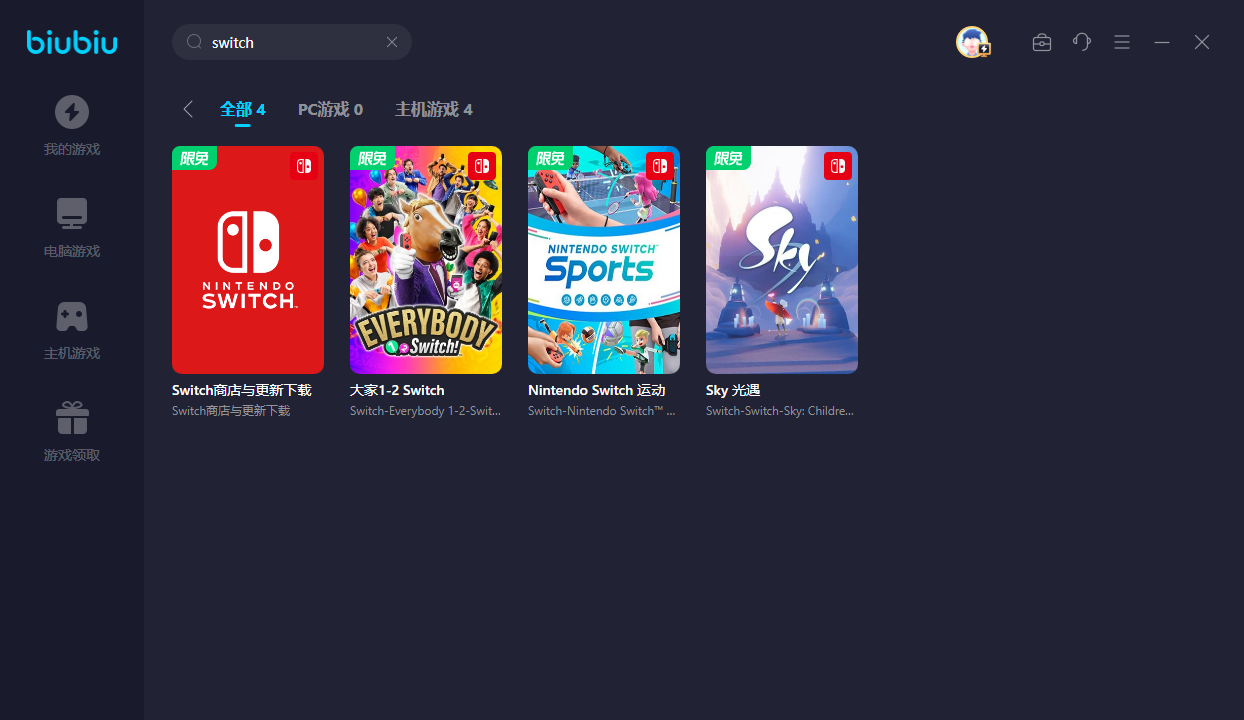This screenshot has height=720, width=1244.
Task: Switch to 全部 4 tab
Action: [x=243, y=109]
